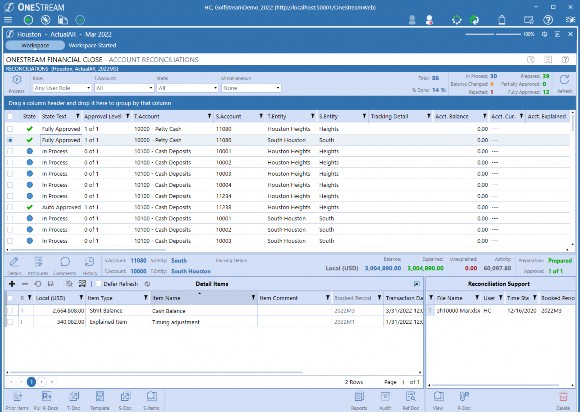
Task: Enable the Defer Refresh checkbox
Action: click(x=98, y=284)
